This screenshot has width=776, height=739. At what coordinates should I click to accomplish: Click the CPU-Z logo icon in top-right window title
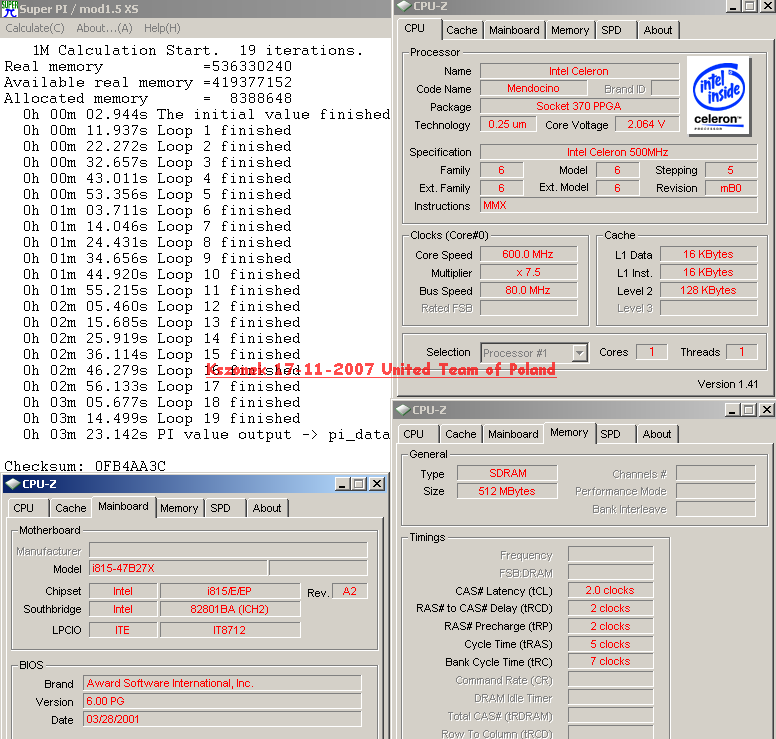tap(404, 6)
